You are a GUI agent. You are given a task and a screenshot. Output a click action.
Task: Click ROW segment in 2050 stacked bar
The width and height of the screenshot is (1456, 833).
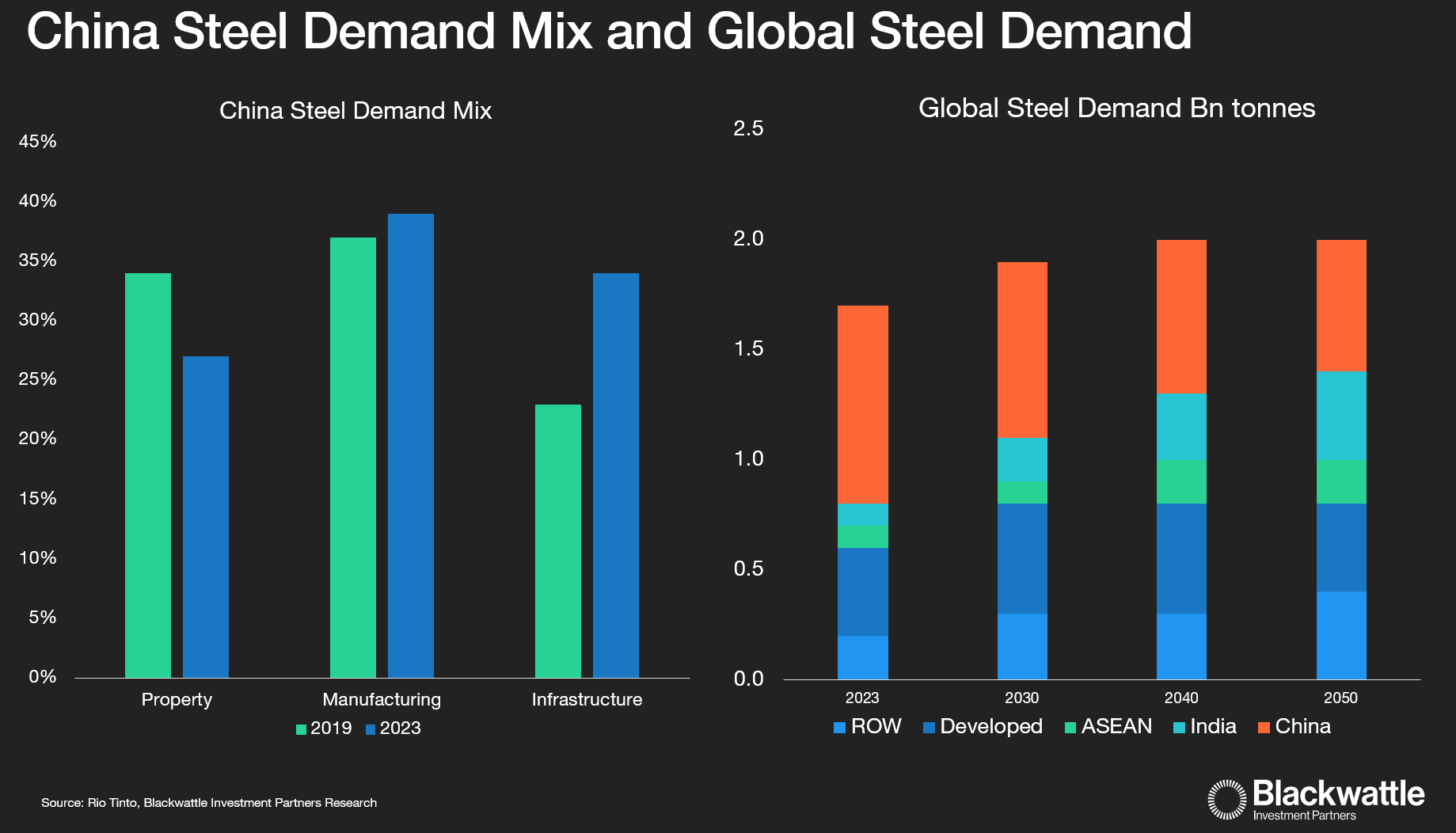1340,635
